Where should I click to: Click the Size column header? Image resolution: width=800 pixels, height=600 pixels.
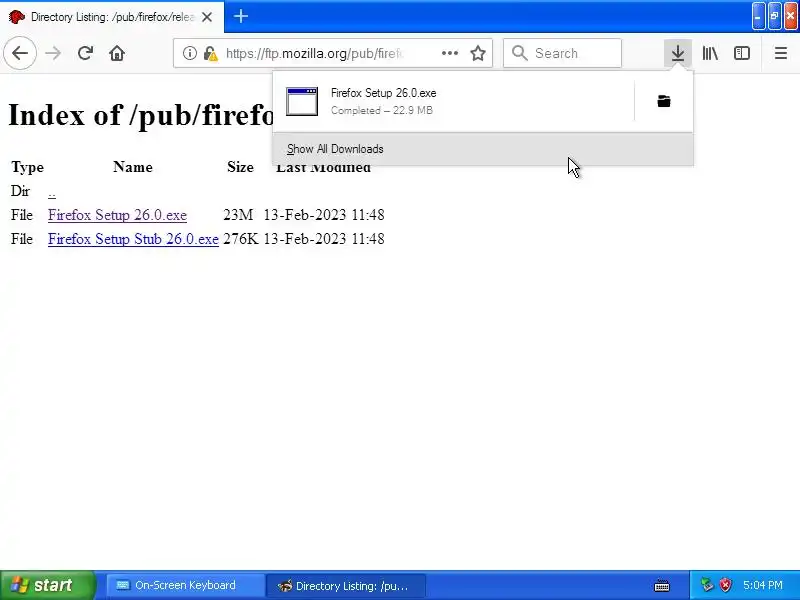tap(240, 167)
